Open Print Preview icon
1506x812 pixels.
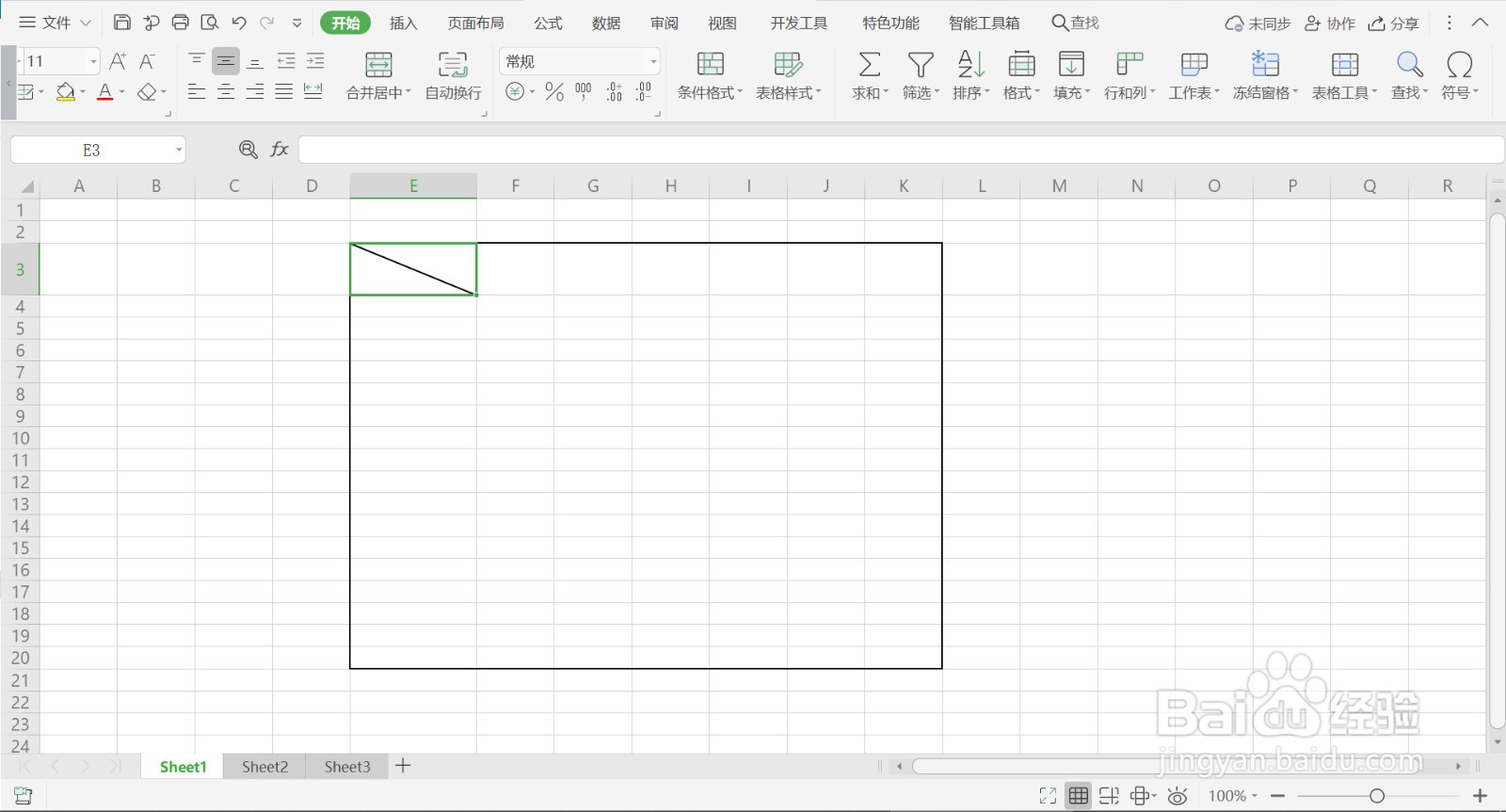[209, 23]
